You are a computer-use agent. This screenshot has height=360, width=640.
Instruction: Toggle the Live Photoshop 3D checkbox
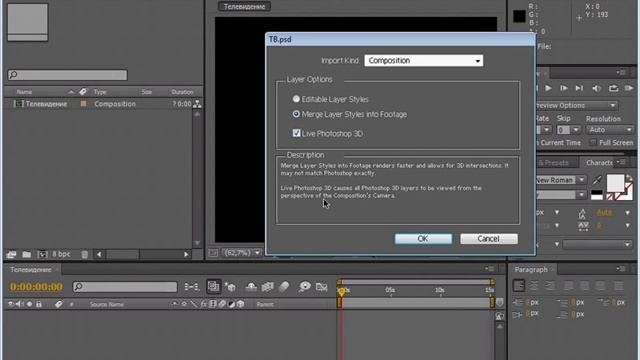296,133
